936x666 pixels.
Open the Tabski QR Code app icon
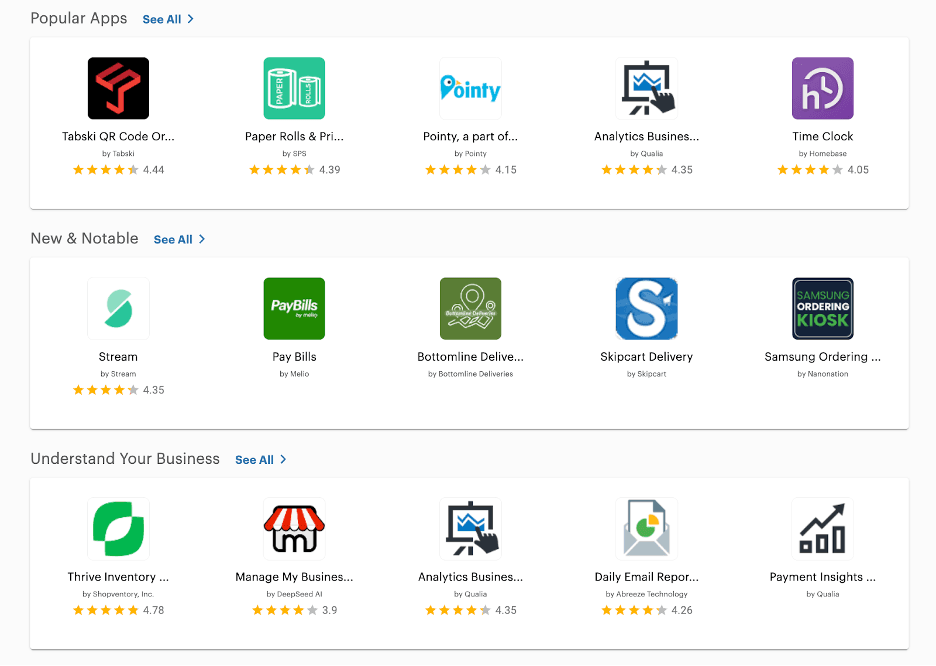pos(118,88)
